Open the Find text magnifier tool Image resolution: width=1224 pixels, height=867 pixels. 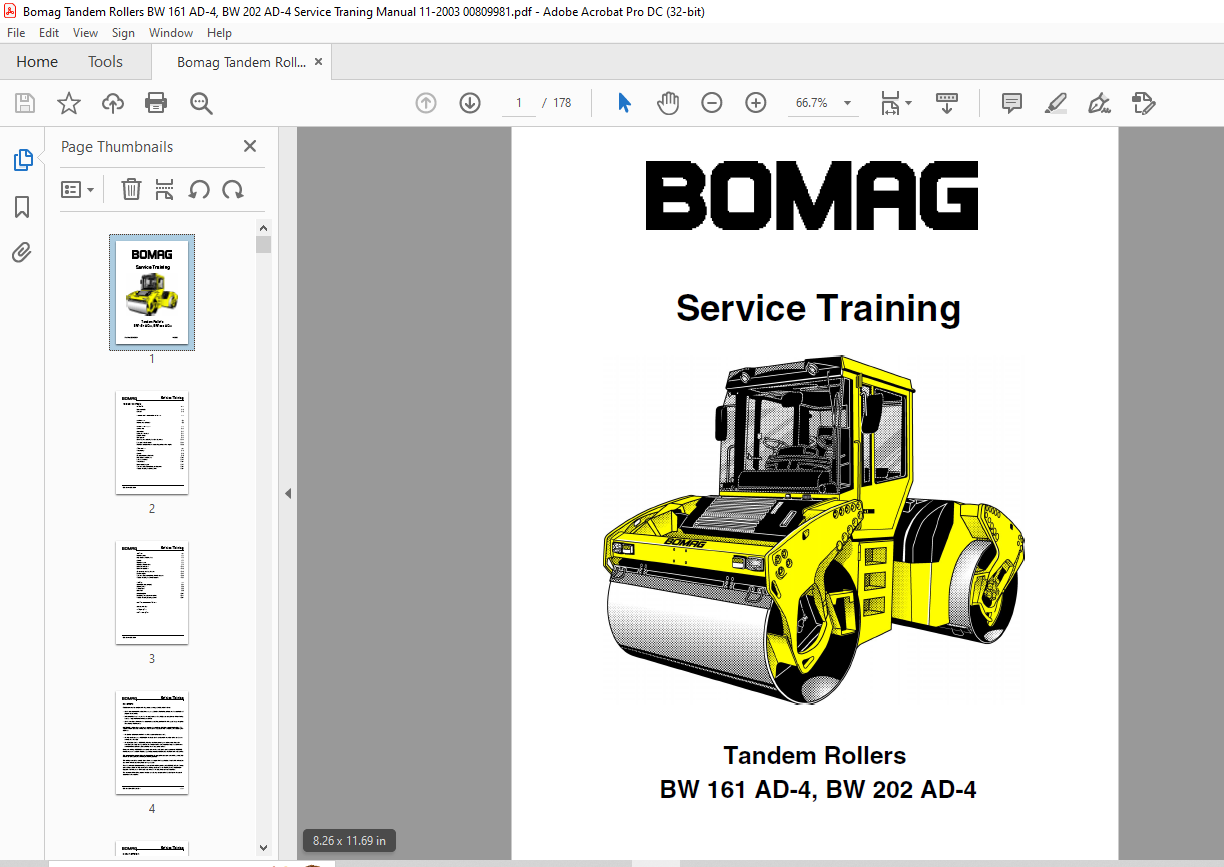tap(201, 103)
